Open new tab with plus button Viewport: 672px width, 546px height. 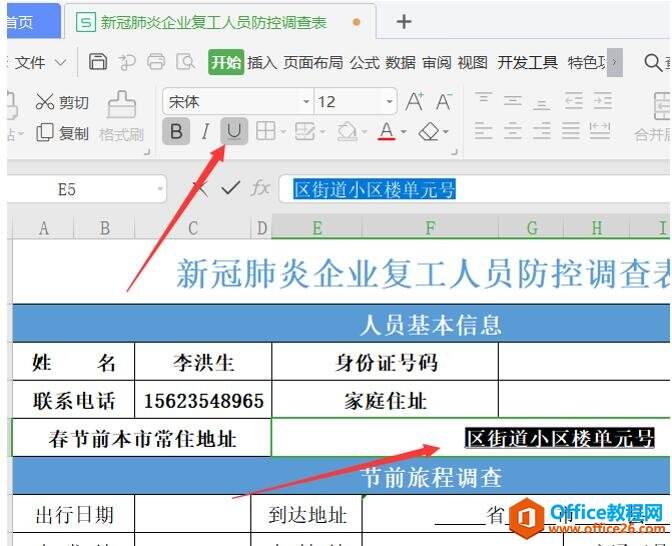point(404,21)
